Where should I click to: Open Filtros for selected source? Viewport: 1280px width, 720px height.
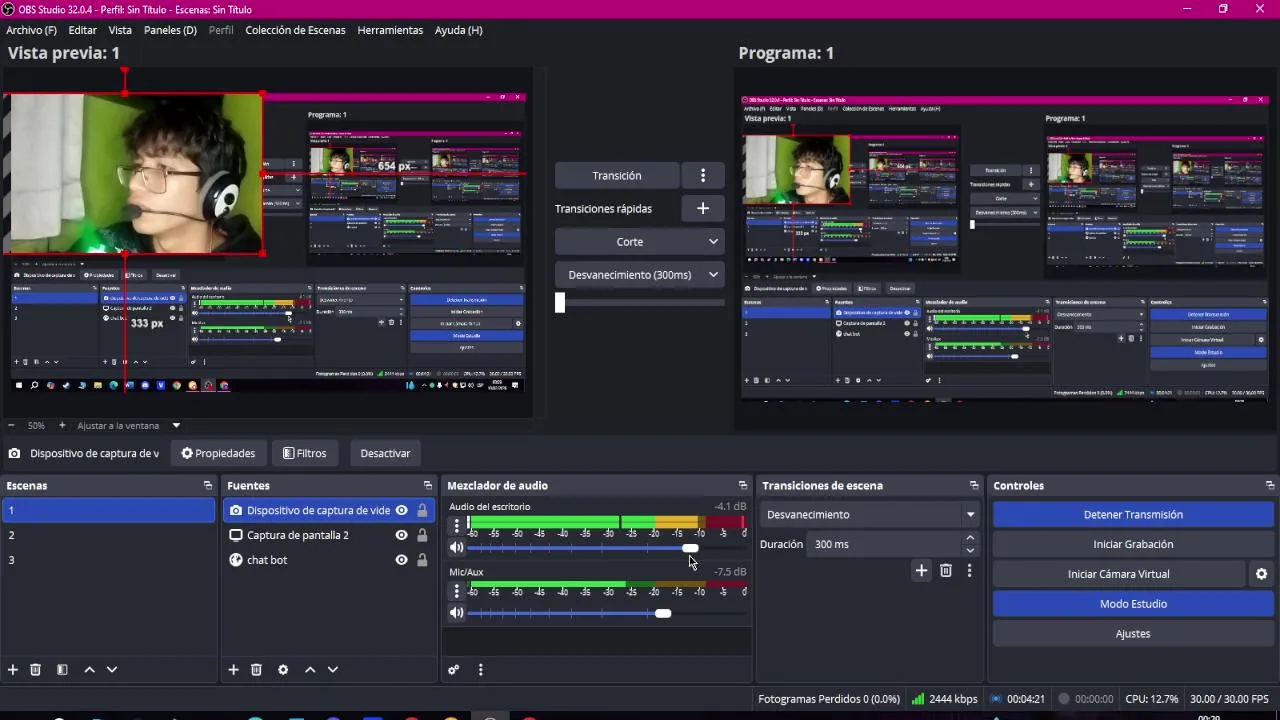pos(305,453)
